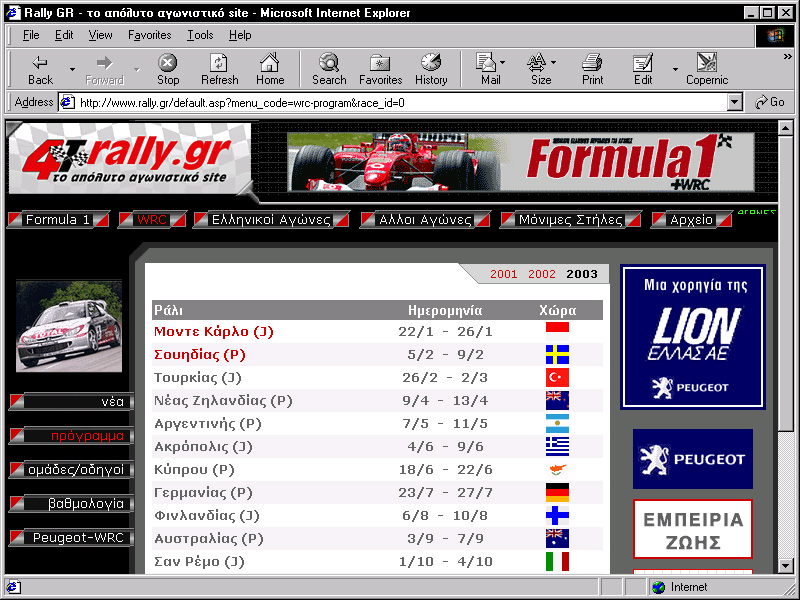800x600 pixels.
Task: Click the Turkey flag icon
Action: tap(557, 378)
